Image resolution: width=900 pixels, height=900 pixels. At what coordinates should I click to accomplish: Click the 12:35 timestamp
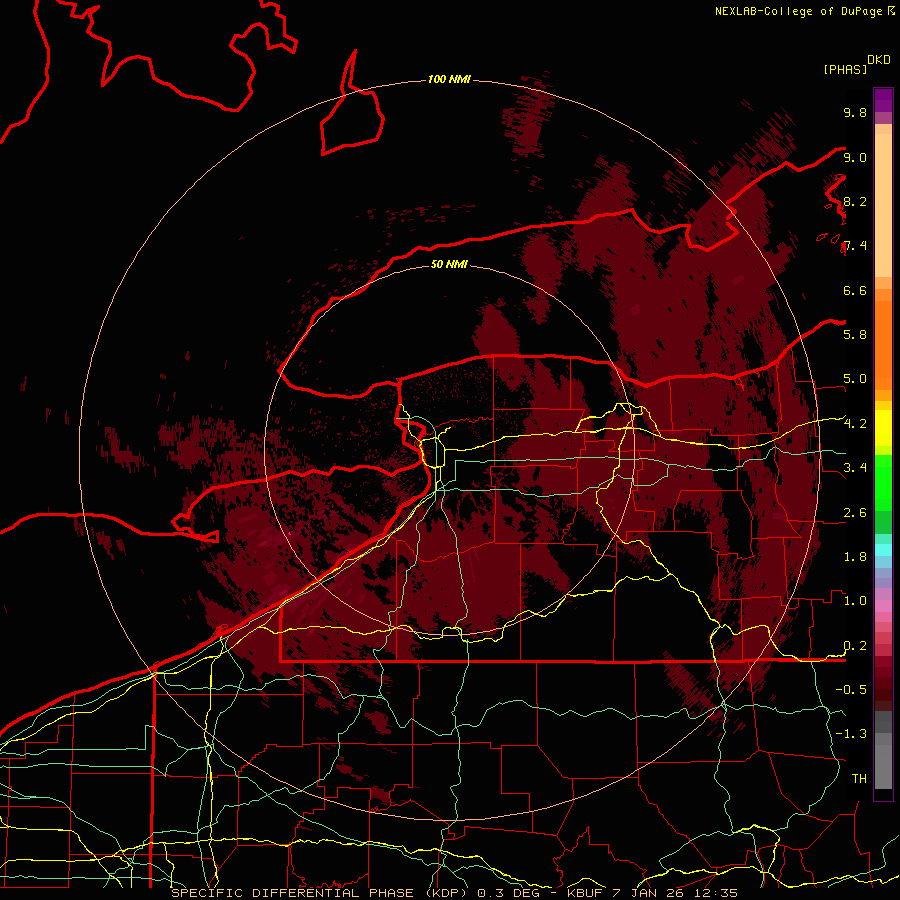(x=716, y=893)
